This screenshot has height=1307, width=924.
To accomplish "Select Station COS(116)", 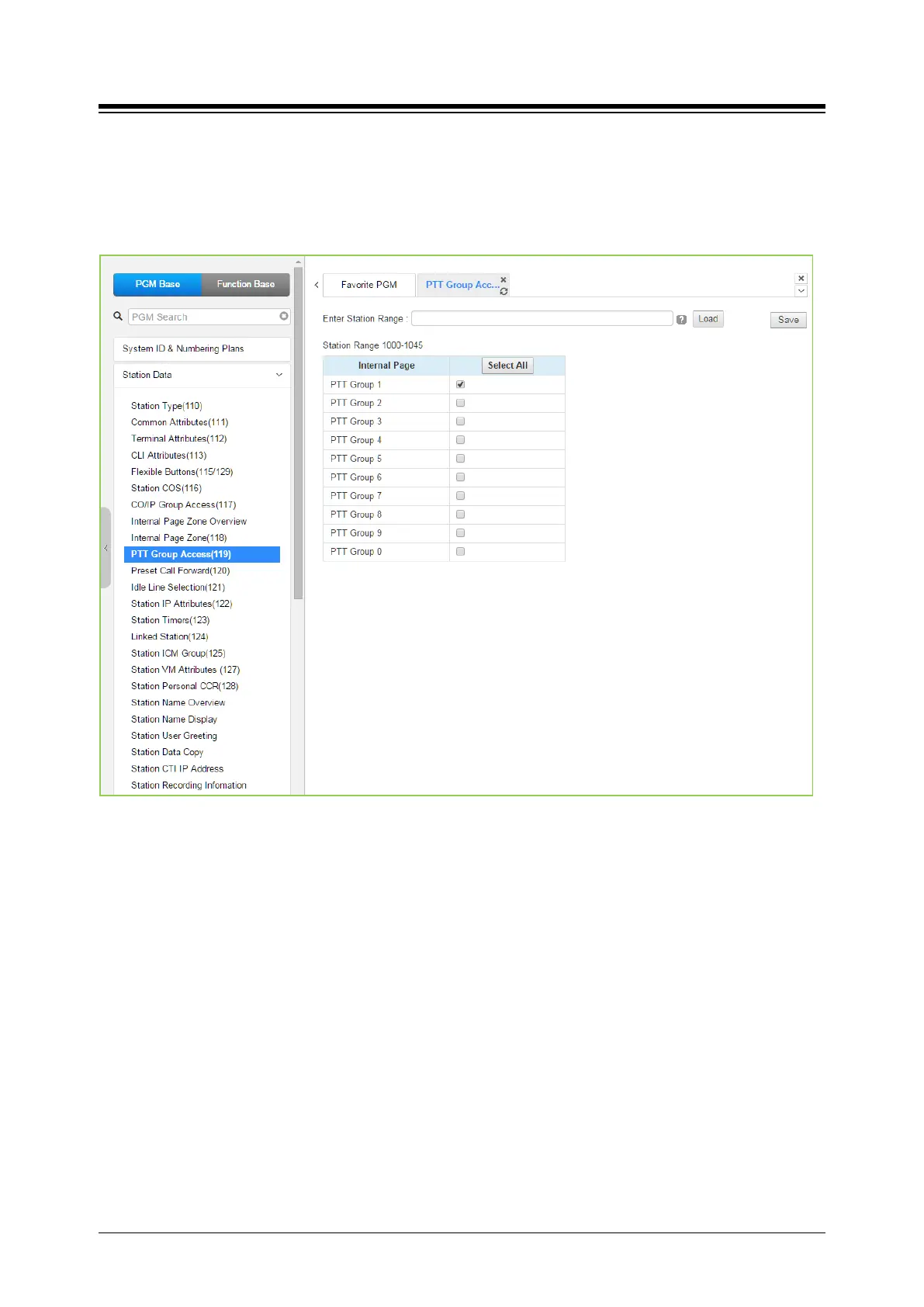I will [x=167, y=488].
